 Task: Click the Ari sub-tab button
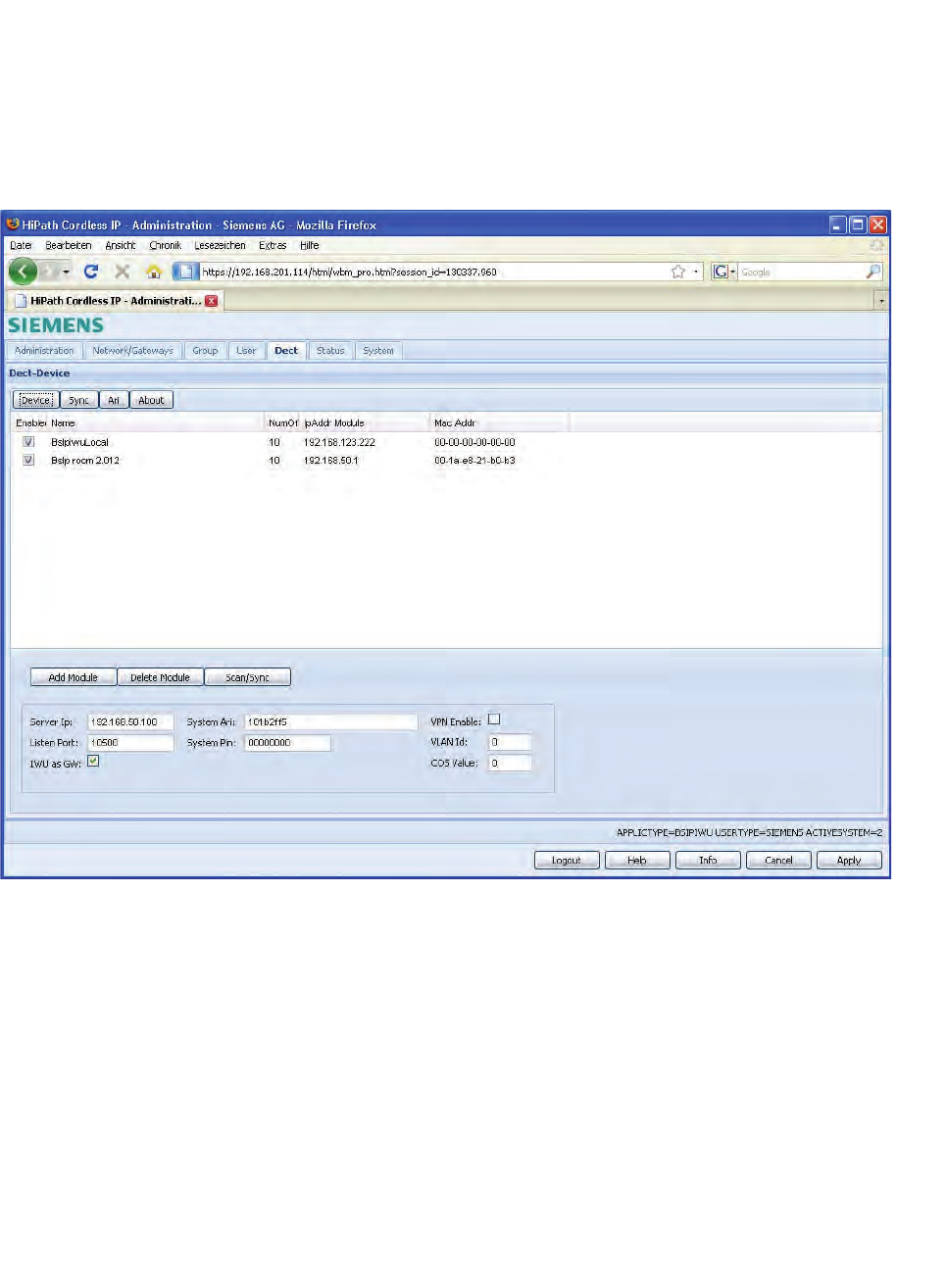coord(114,400)
